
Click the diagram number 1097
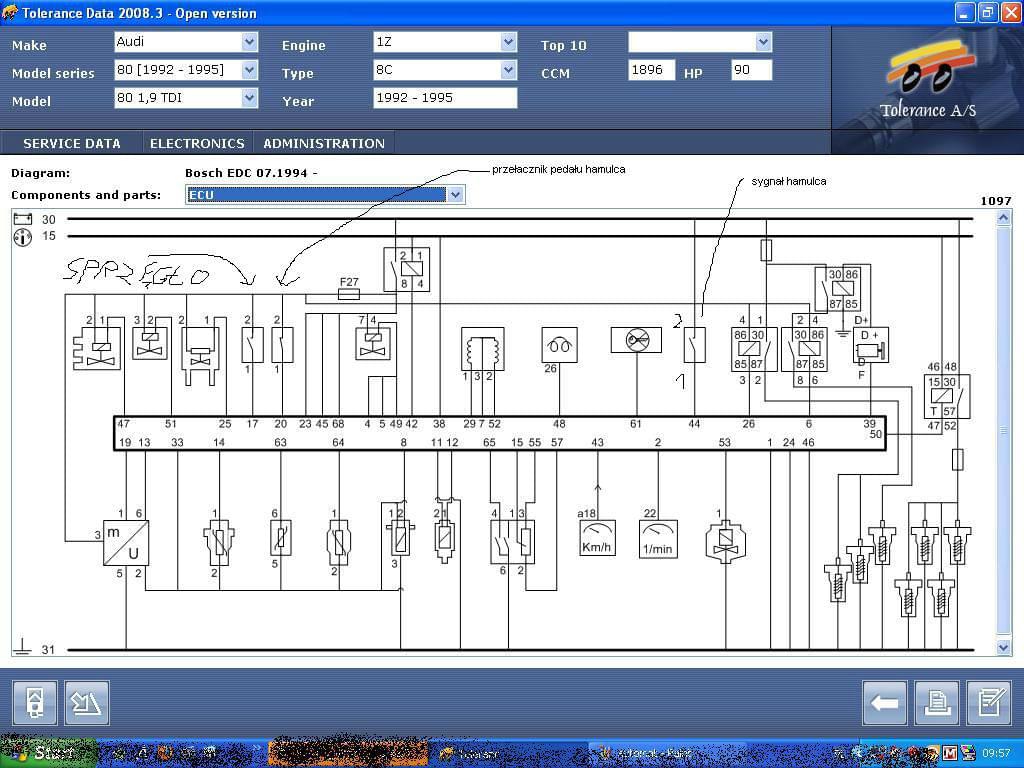pyautogui.click(x=995, y=201)
